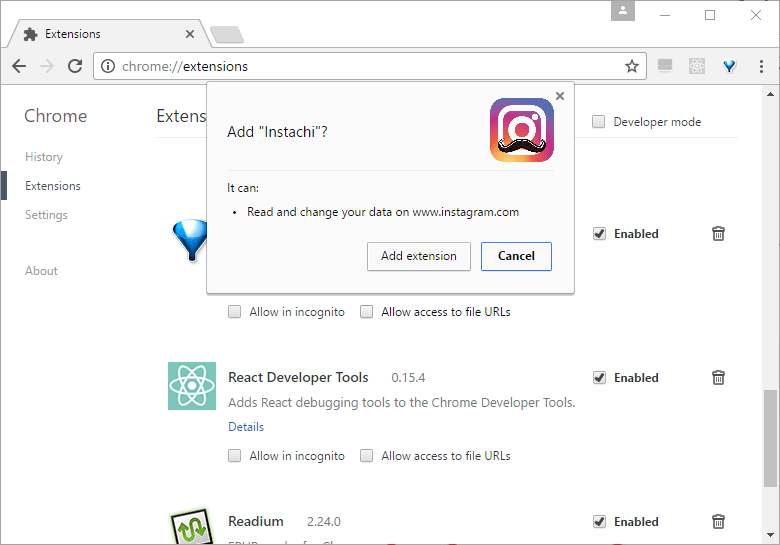Remove the blue funnel extension via trash icon

click(718, 233)
